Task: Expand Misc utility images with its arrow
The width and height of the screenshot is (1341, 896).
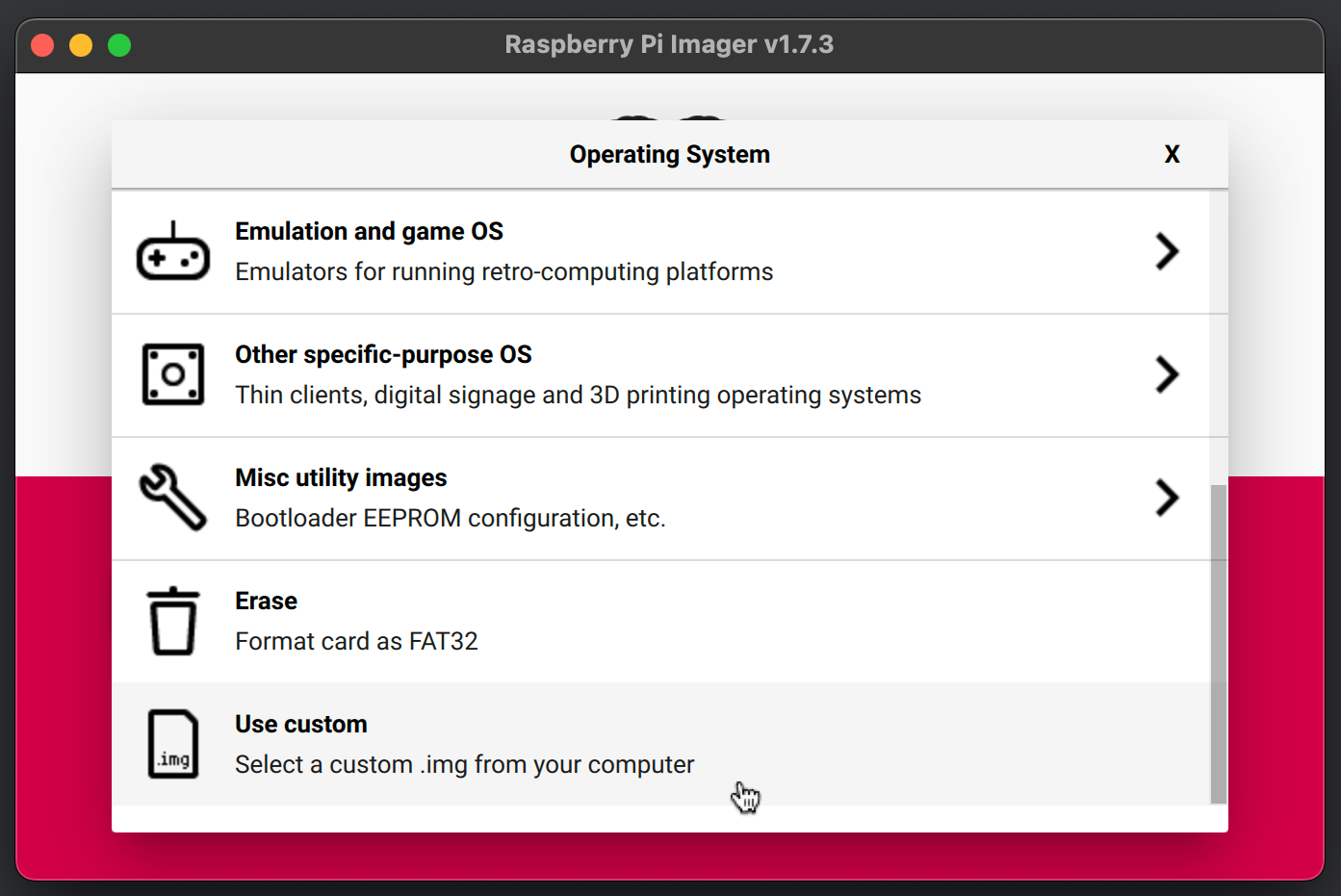Action: click(x=1168, y=499)
